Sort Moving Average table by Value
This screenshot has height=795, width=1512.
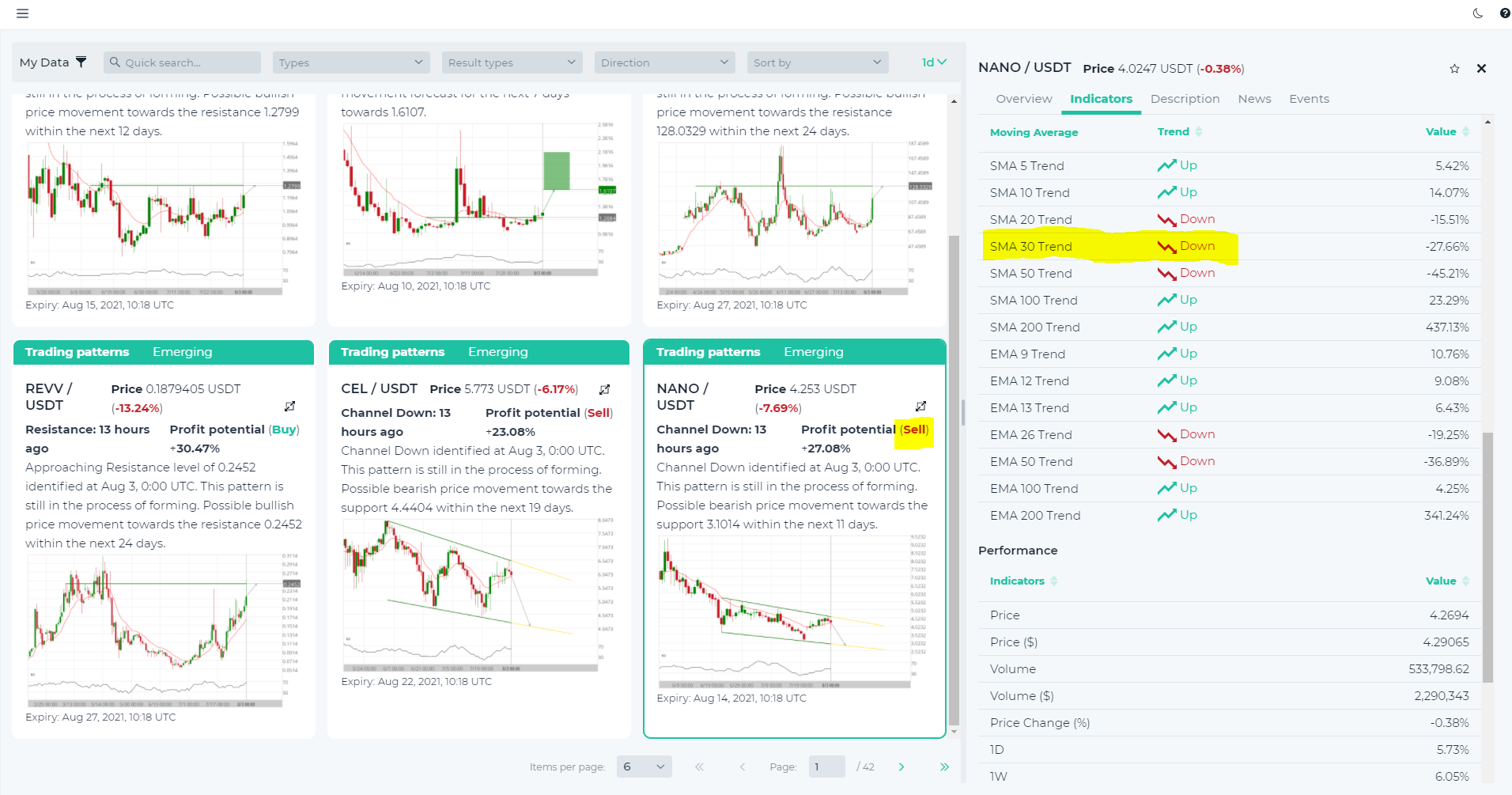pos(1447,132)
